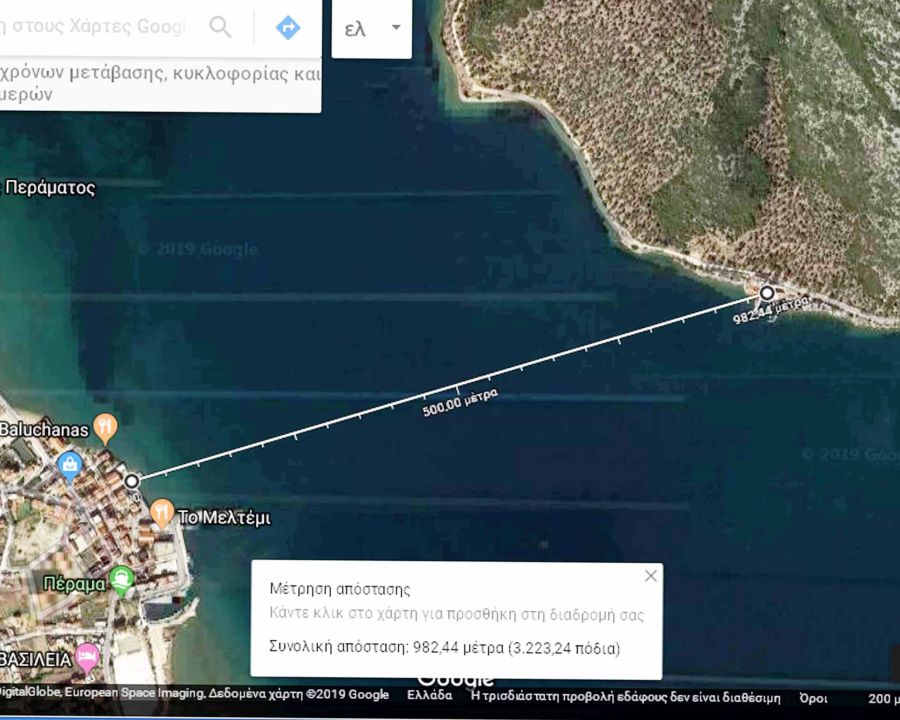The height and width of the screenshot is (720, 900).
Task: Expand the language dropdown arrow
Action: coord(396,28)
